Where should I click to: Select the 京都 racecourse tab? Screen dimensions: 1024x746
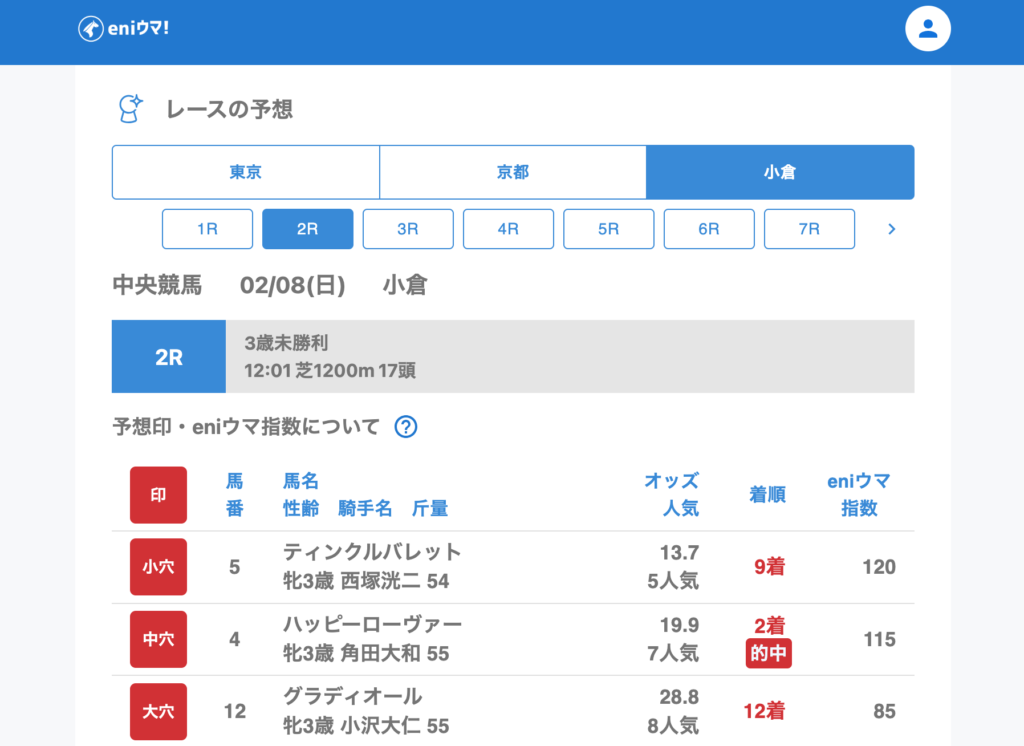click(x=513, y=172)
